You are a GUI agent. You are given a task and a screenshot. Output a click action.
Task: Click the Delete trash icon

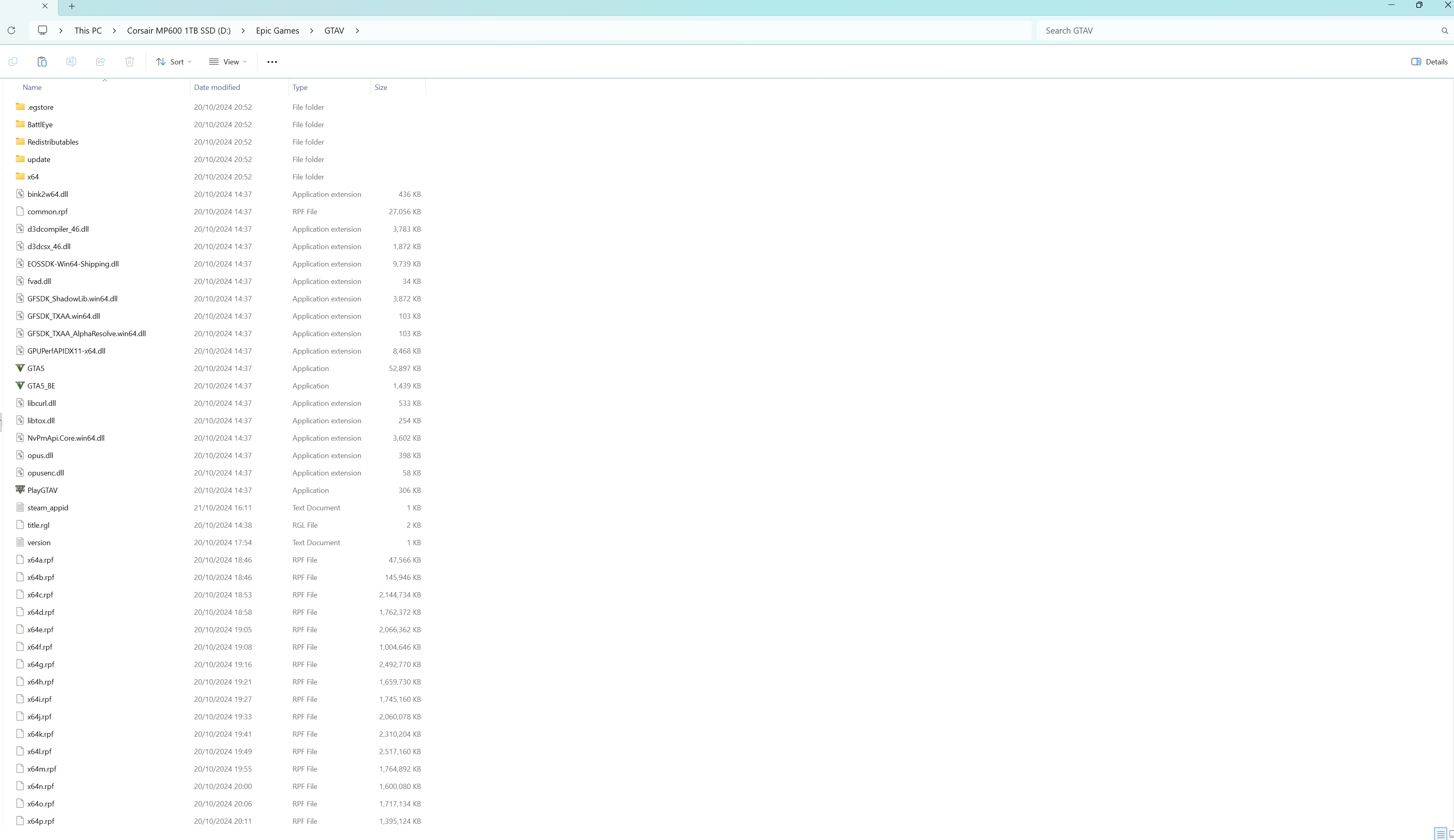(x=129, y=62)
